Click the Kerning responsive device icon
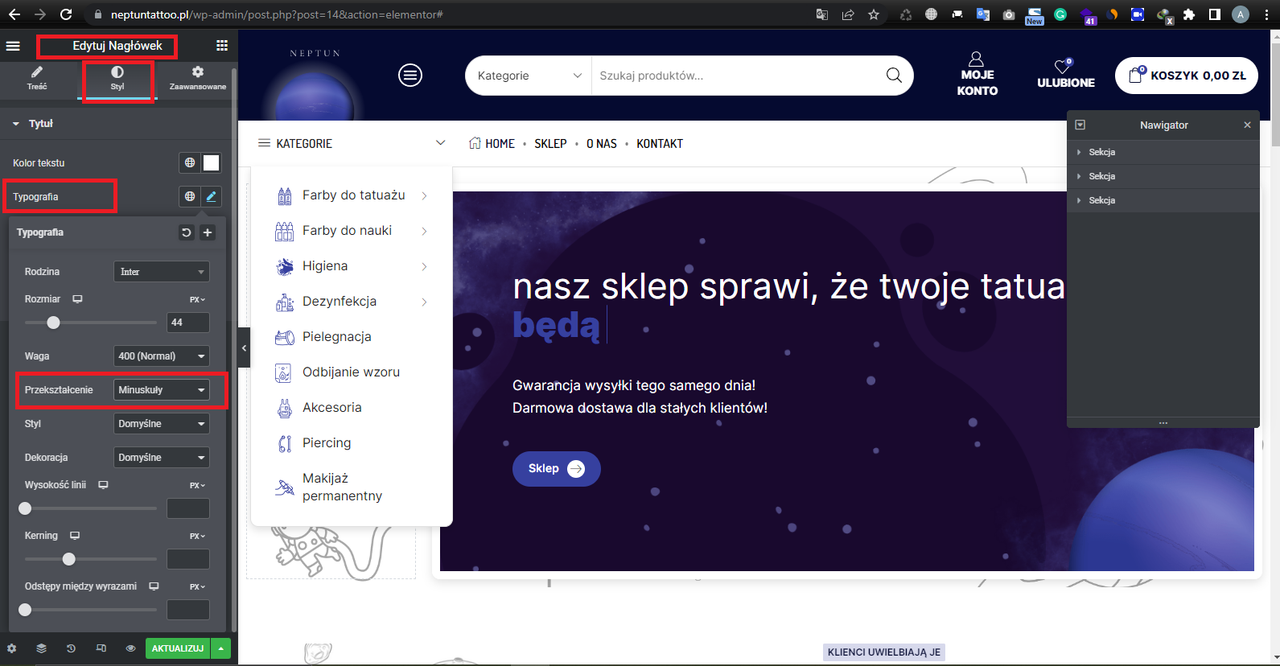Screen dimensions: 1280x666 [75, 536]
